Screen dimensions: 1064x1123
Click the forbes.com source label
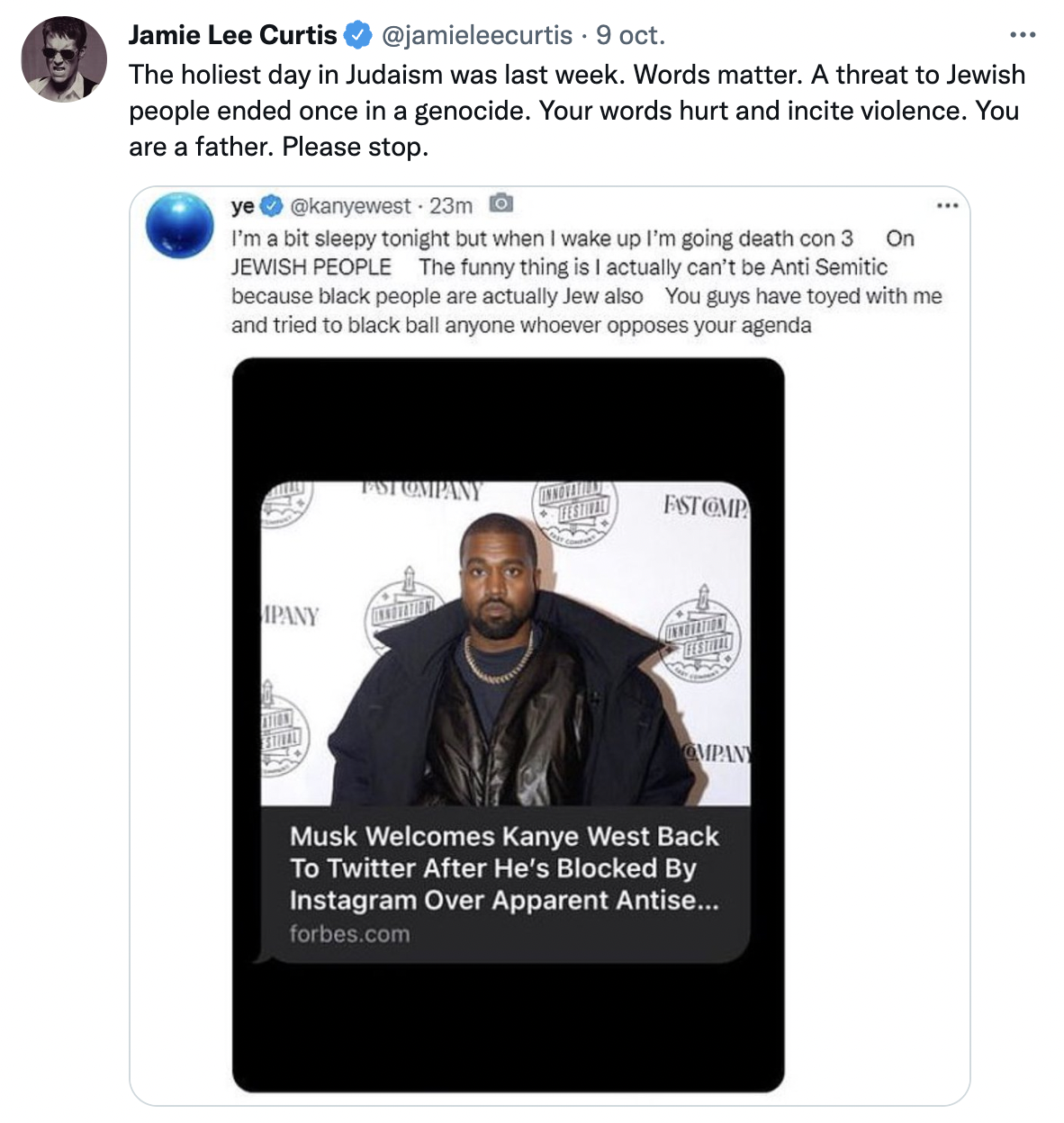click(349, 934)
